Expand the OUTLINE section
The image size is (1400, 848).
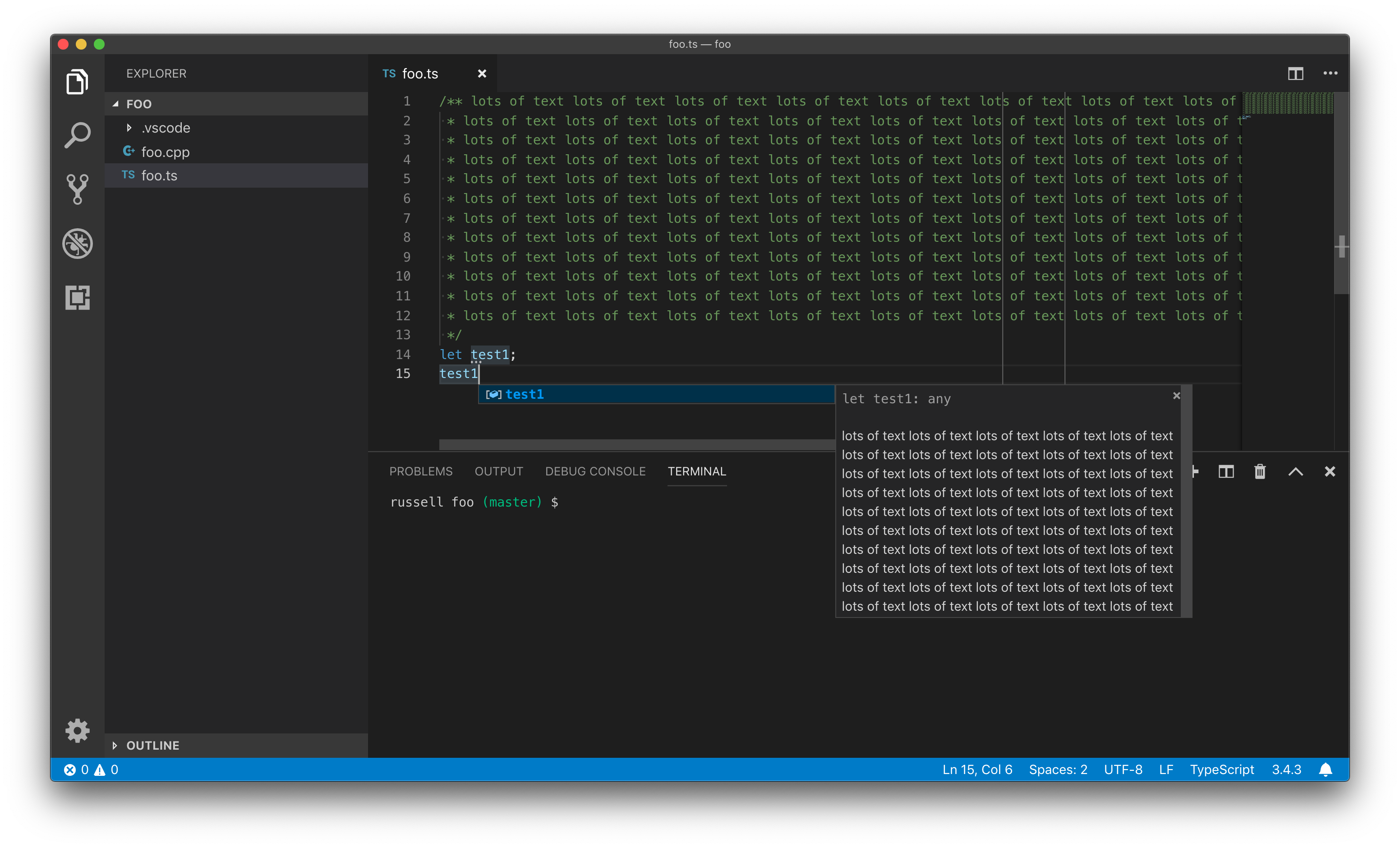tap(236, 745)
